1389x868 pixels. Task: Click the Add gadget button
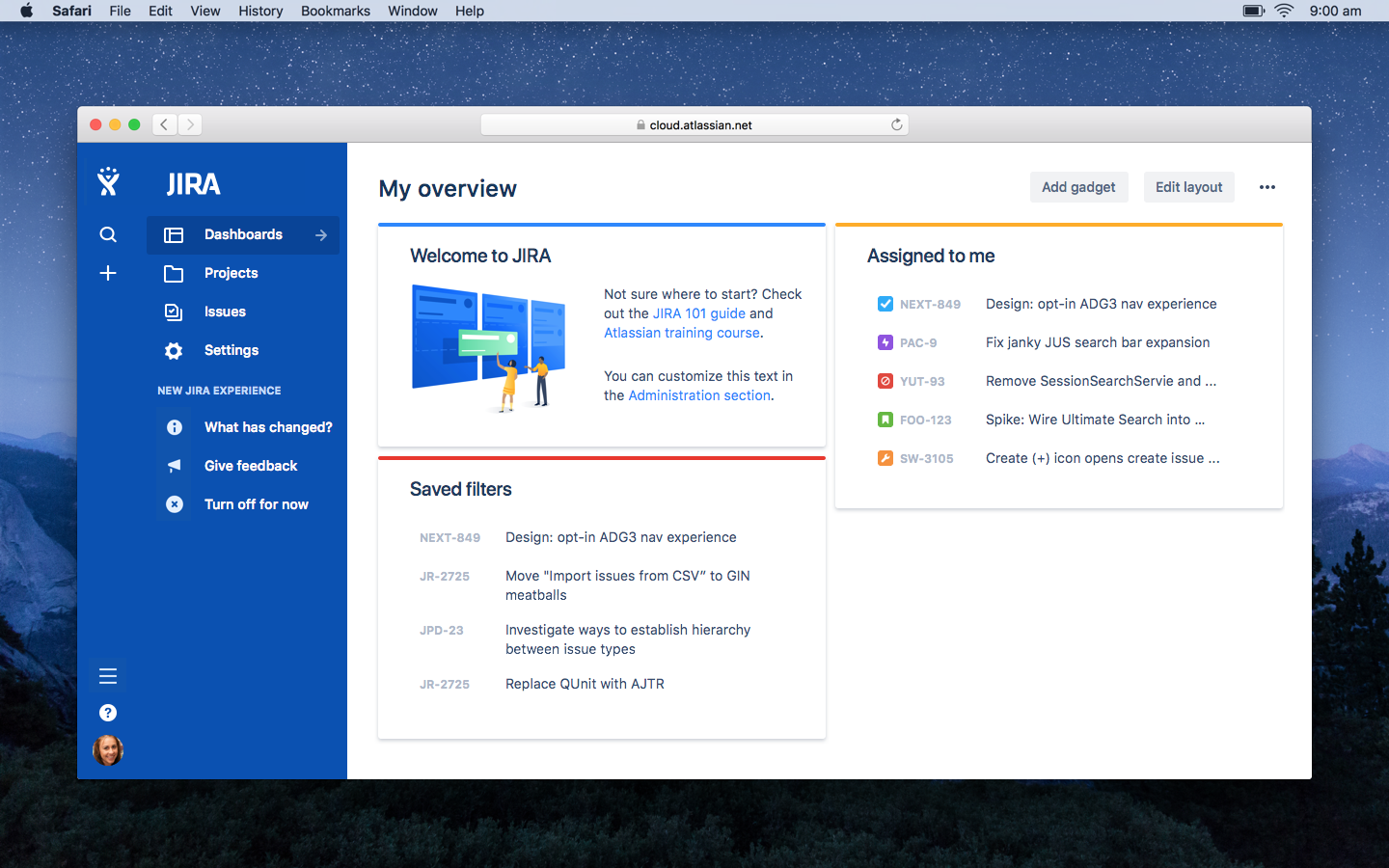click(x=1078, y=187)
